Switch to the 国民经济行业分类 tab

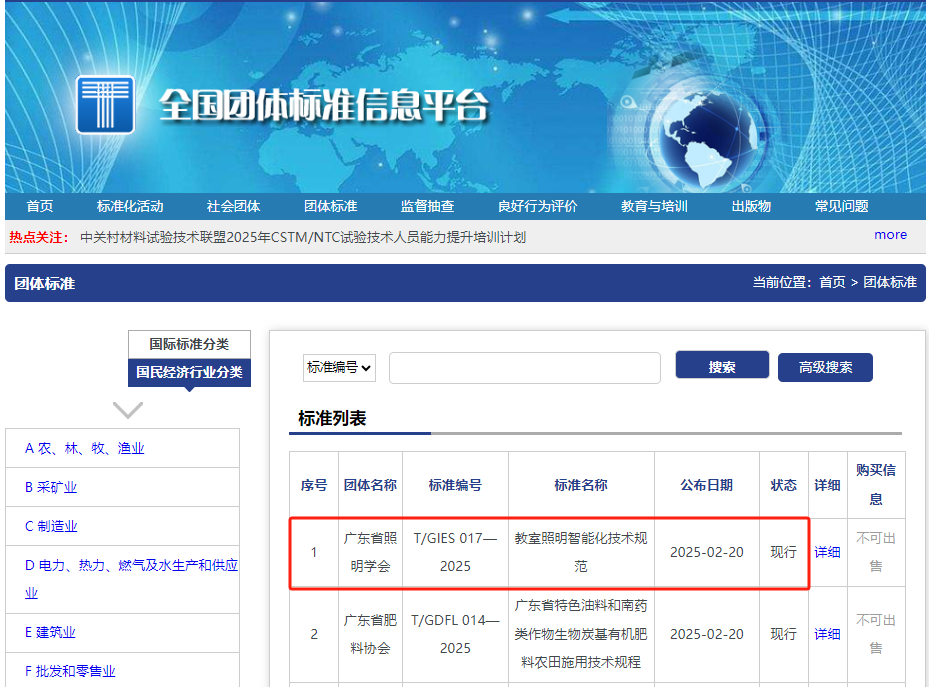click(x=190, y=373)
